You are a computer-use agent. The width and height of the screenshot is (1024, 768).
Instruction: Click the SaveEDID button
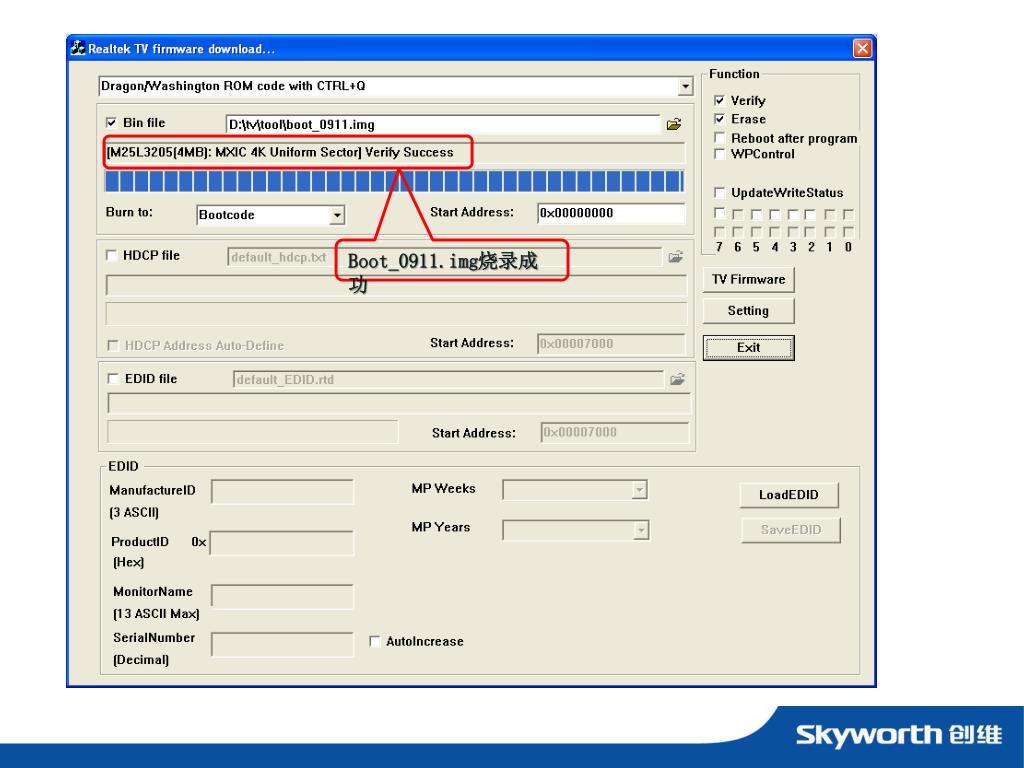coord(791,530)
